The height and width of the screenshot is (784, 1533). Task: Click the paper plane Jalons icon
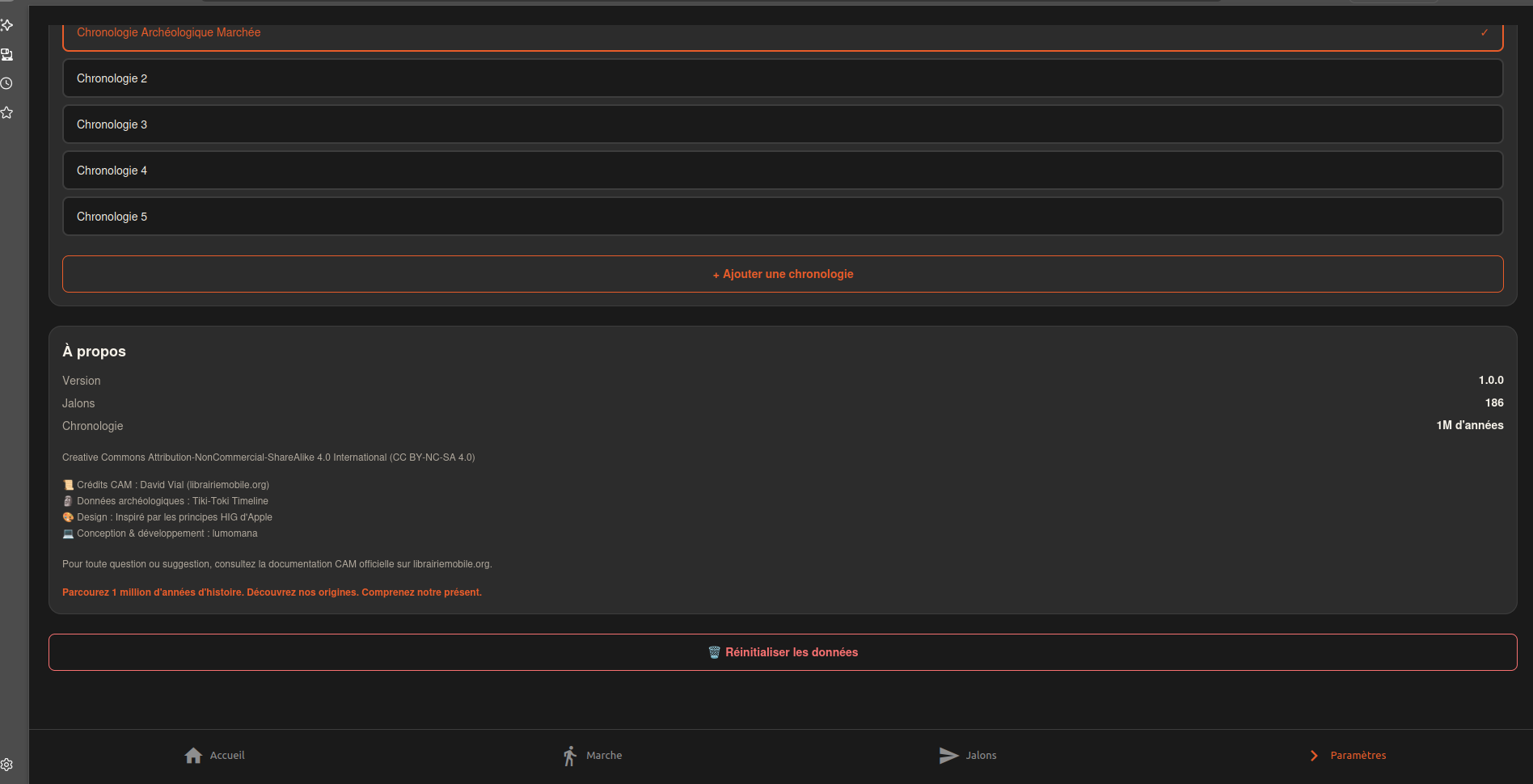point(948,756)
